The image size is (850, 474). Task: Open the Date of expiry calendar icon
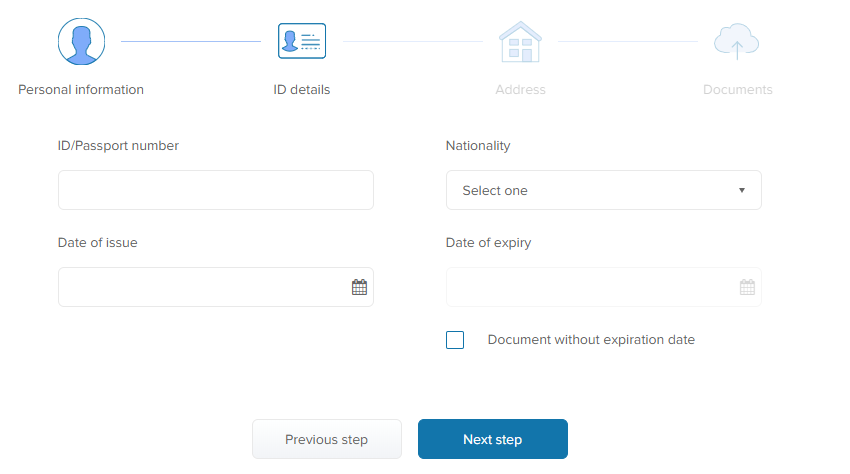point(747,287)
